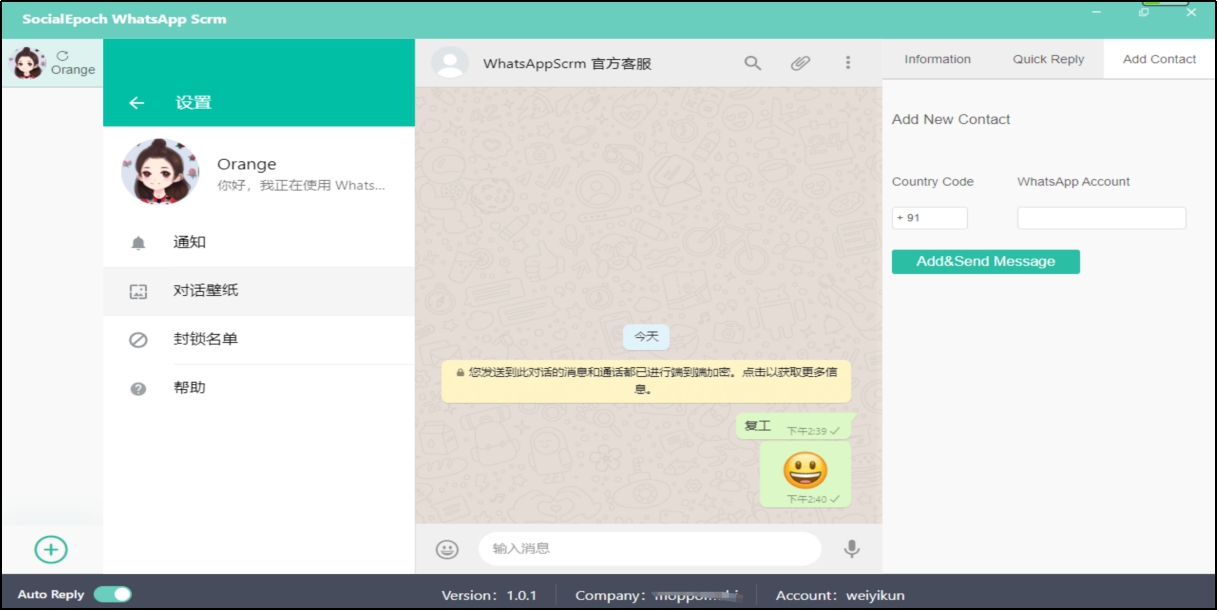Viewport: 1219px width, 611px height.
Task: Open 通知 notification settings
Action: click(x=259, y=243)
